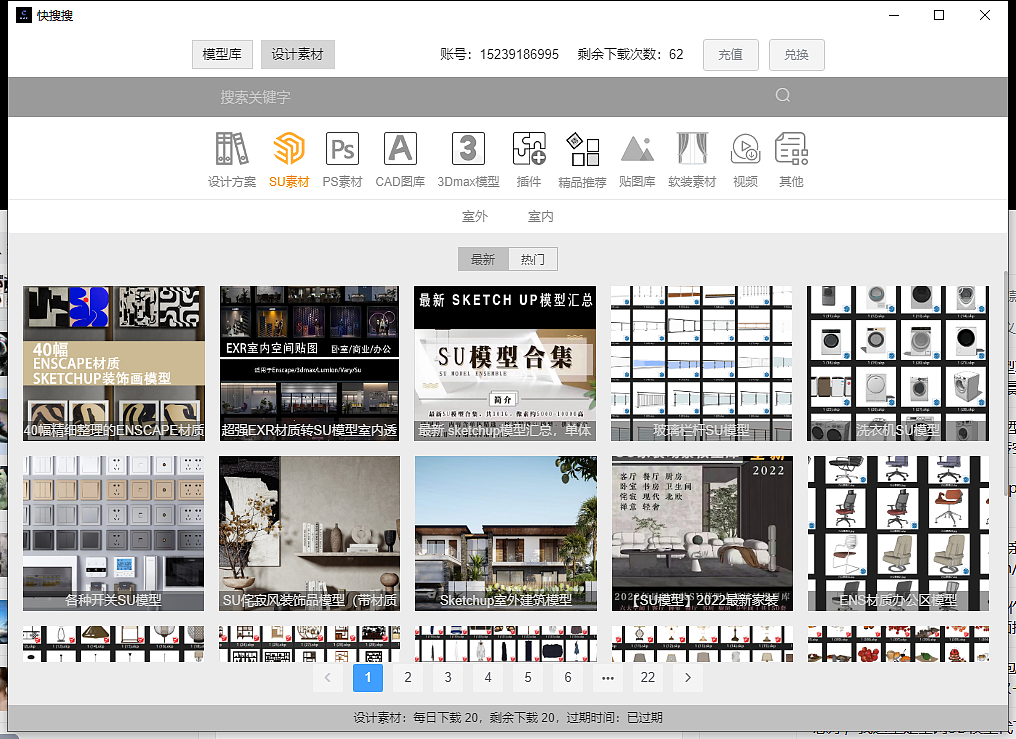
Task: Click the status bar 每日下载 20 text
Action: 447,718
